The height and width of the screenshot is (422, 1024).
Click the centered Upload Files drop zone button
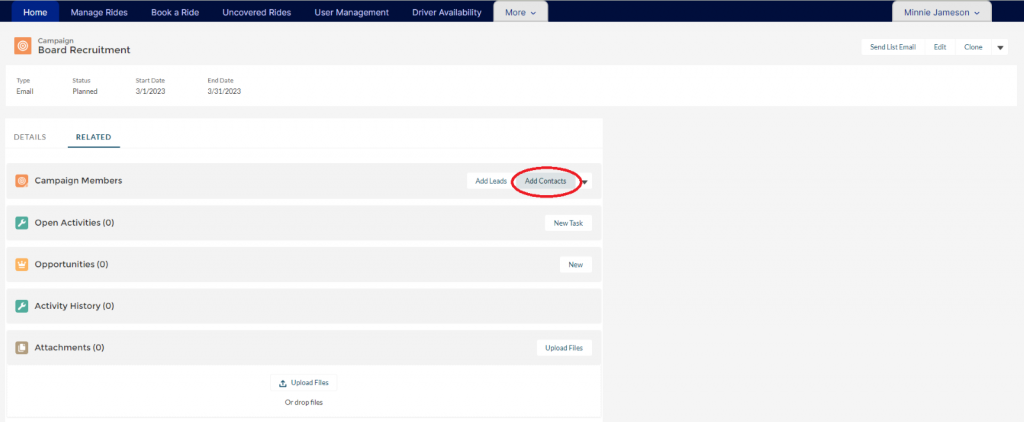[303, 383]
